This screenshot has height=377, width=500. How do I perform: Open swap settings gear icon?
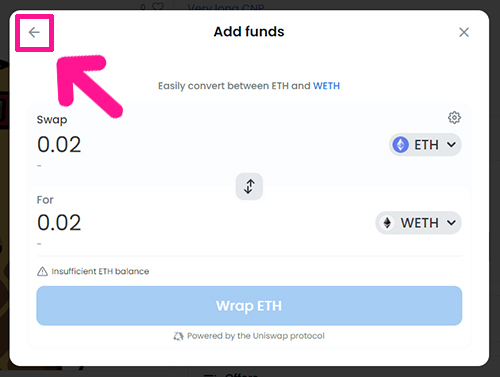pyautogui.click(x=454, y=118)
